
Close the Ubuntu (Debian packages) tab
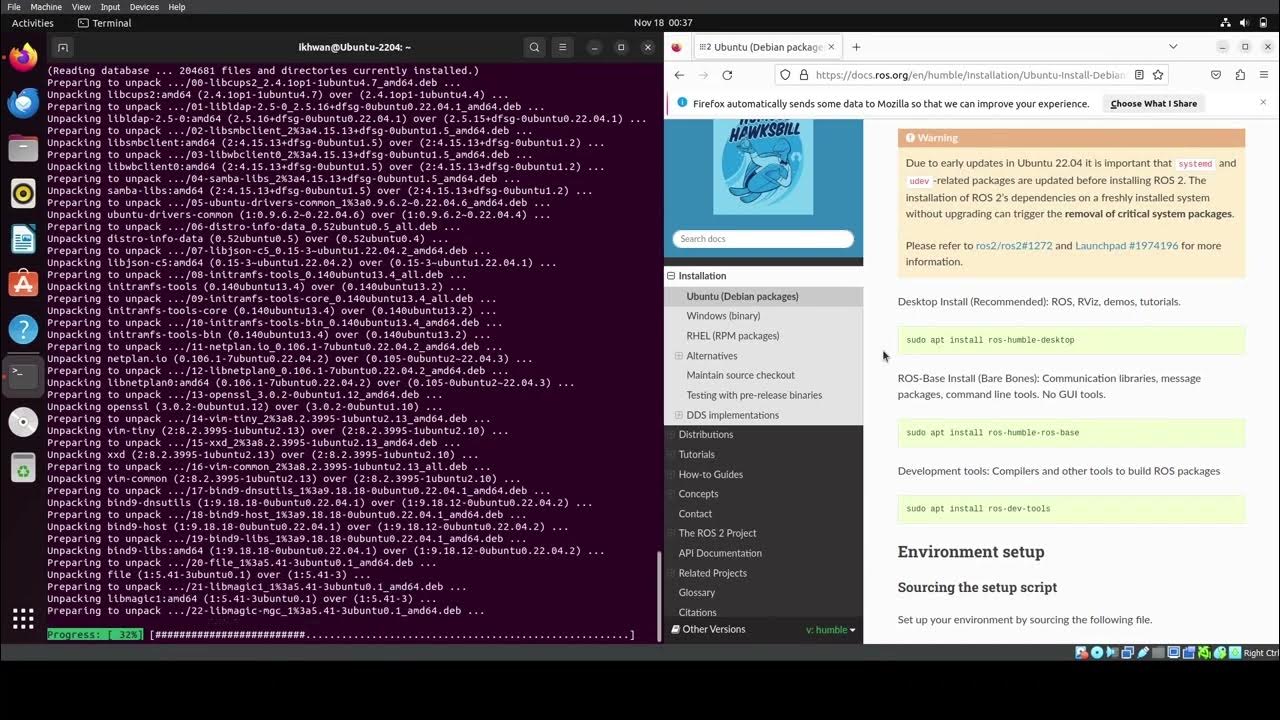pyautogui.click(x=832, y=47)
